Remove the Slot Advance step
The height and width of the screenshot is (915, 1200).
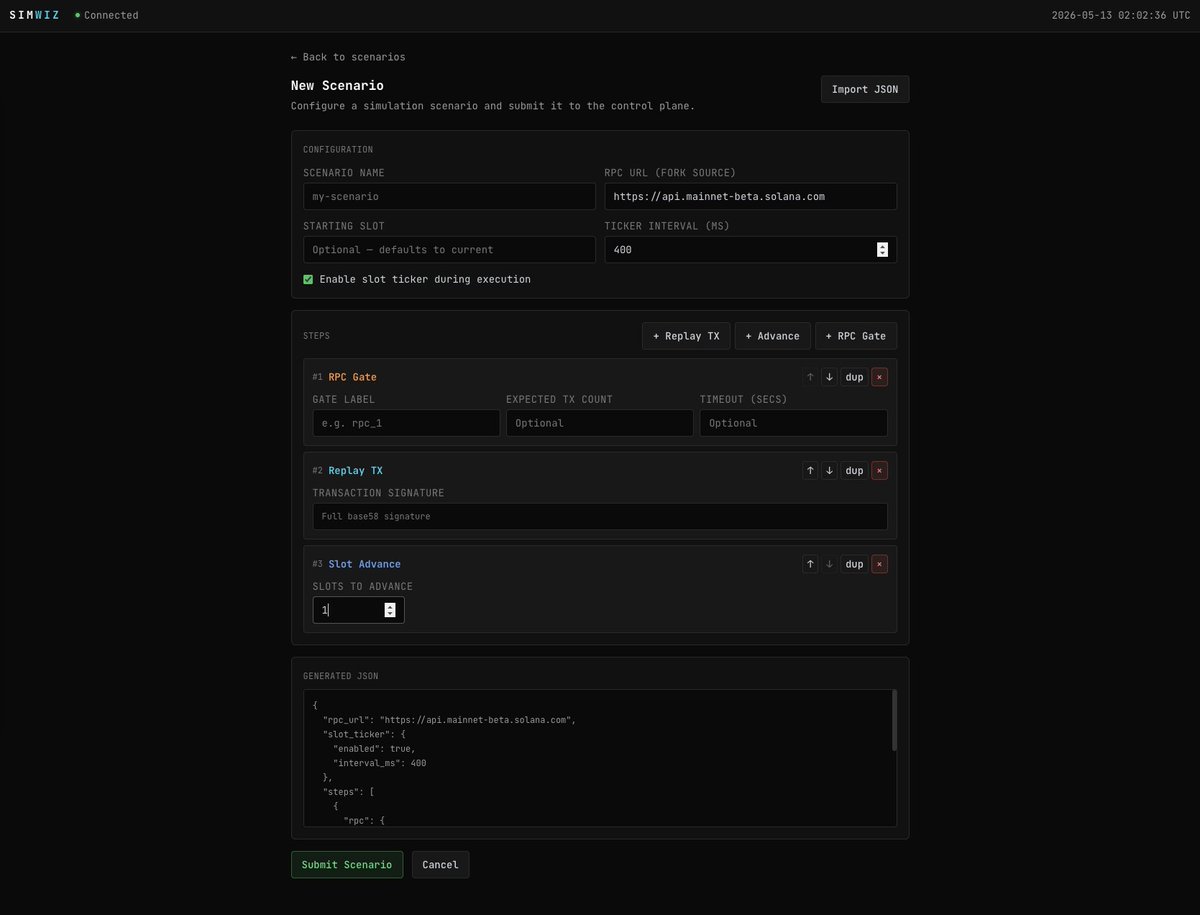pyautogui.click(x=879, y=564)
